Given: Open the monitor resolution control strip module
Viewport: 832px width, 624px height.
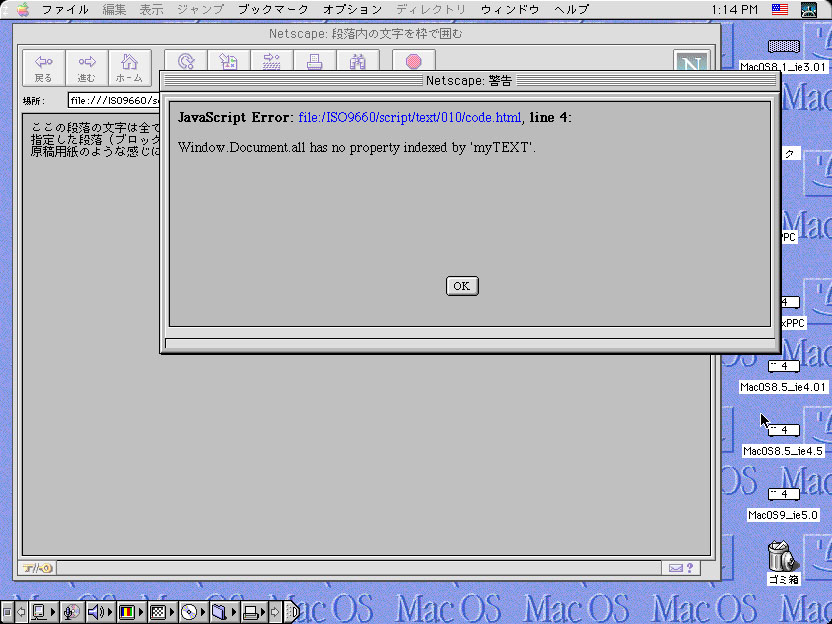Looking at the screenshot, I should tap(162, 612).
